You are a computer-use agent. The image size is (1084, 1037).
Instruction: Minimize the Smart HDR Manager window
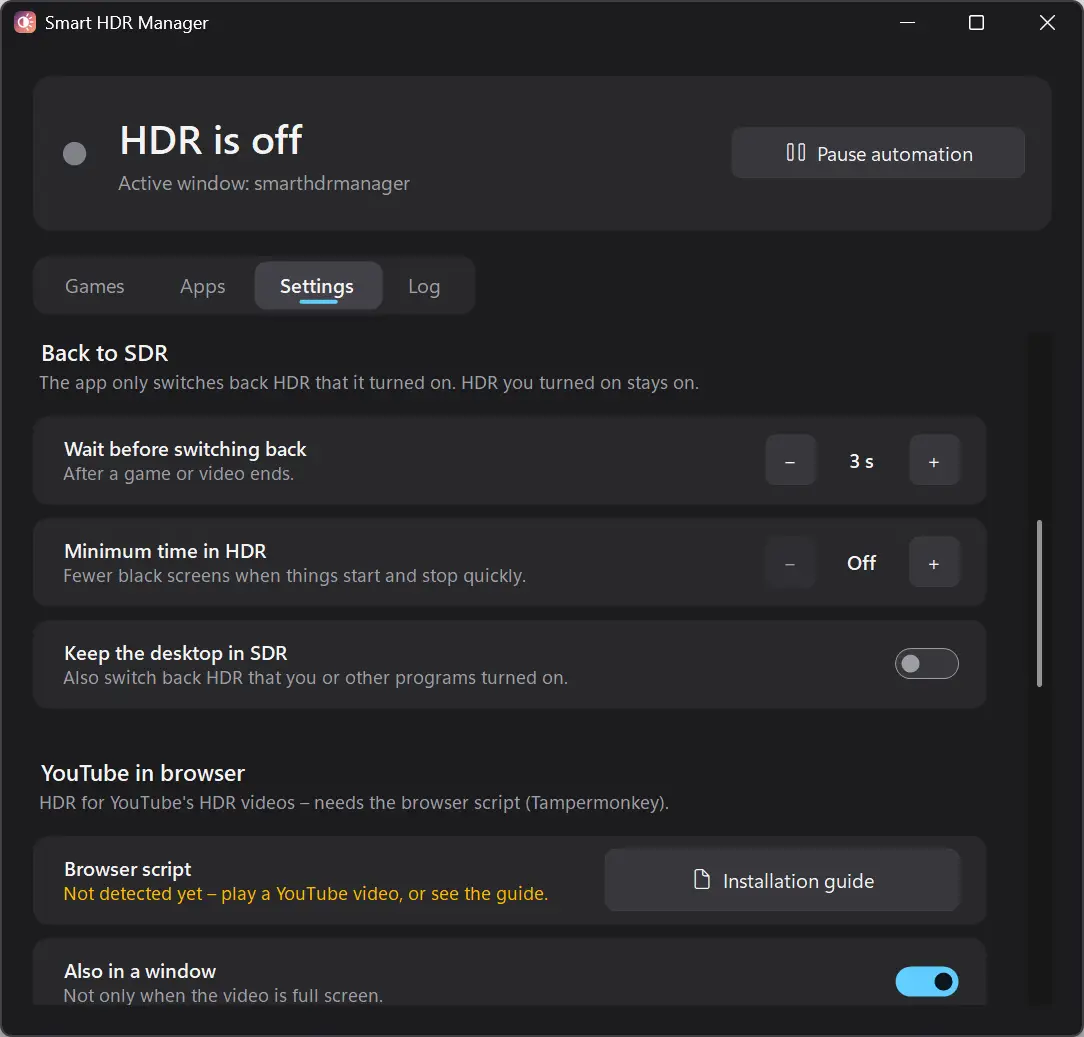pyautogui.click(x=908, y=23)
